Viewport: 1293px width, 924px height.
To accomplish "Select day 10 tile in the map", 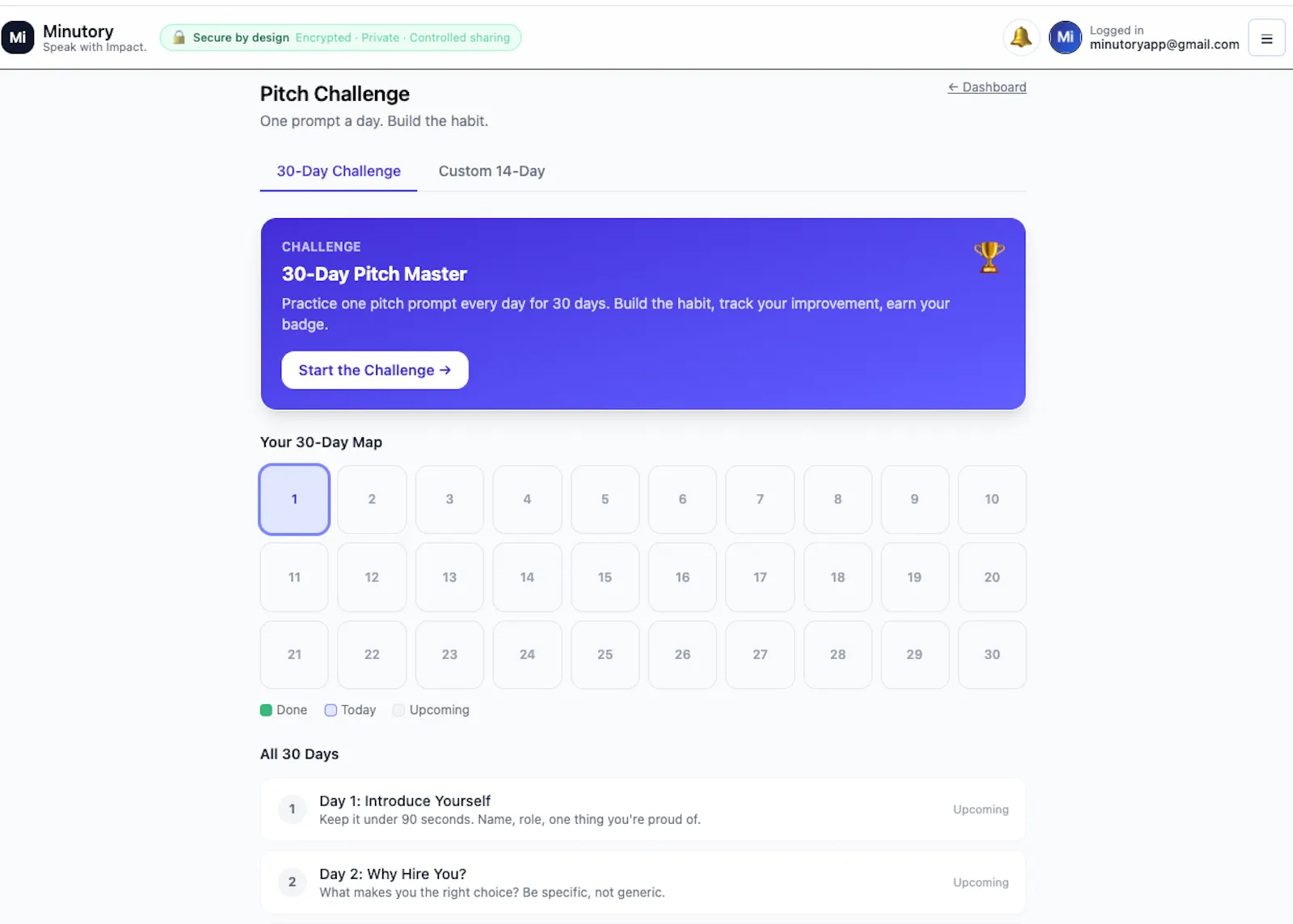I will [992, 499].
